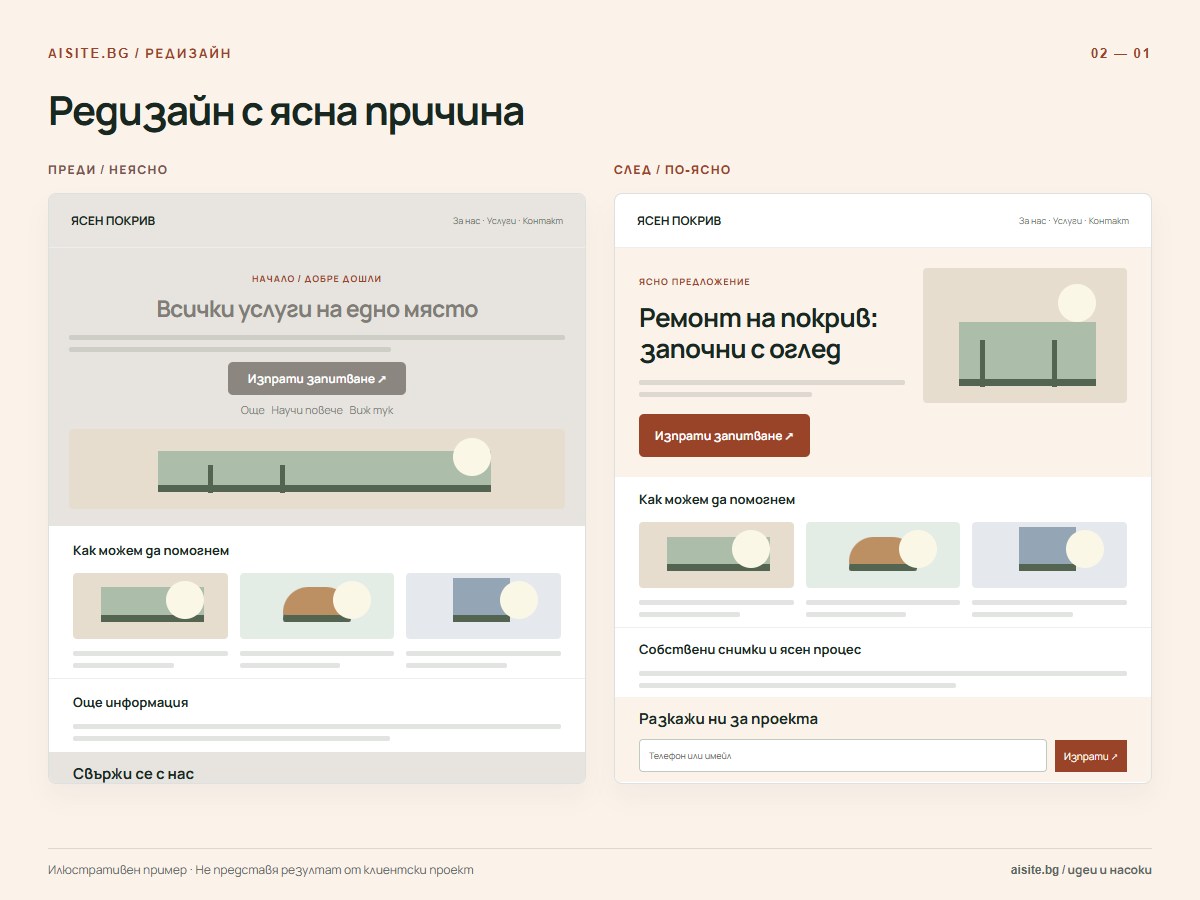Click 'ЯСЕН ПОКРИВ' logo in the after mockup
Screen dimensions: 1200x900
coord(679,221)
